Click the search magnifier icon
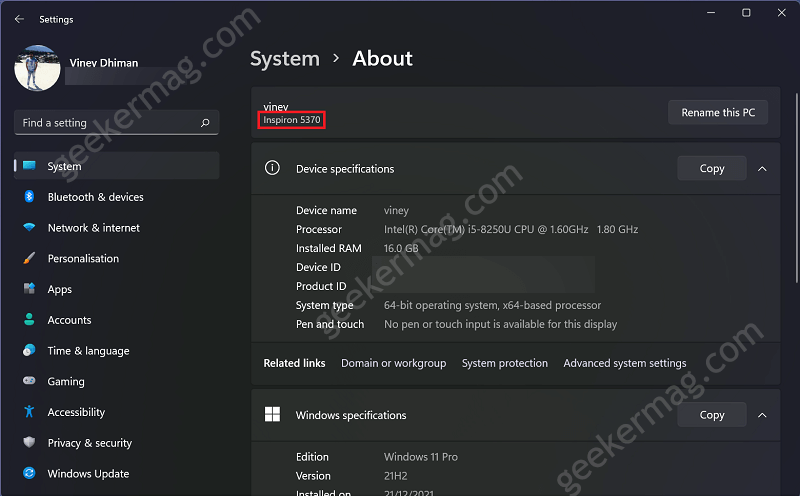 (x=205, y=122)
